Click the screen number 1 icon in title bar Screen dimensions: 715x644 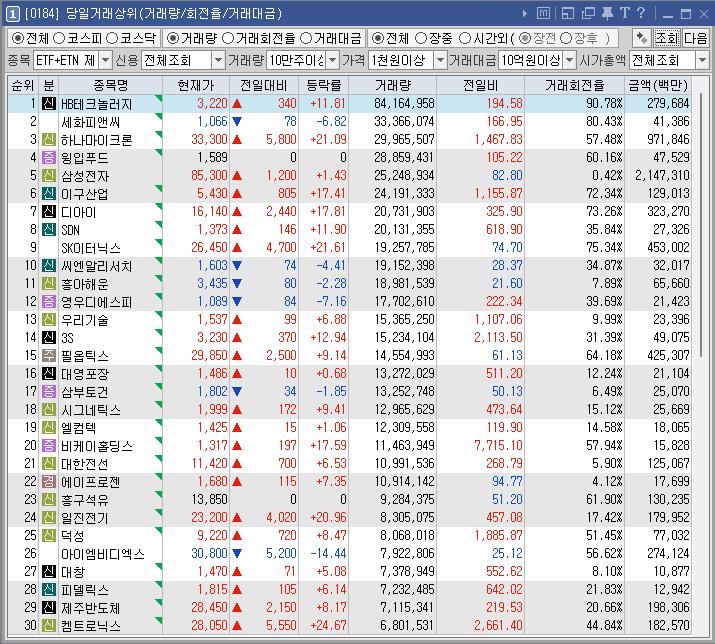(12, 14)
